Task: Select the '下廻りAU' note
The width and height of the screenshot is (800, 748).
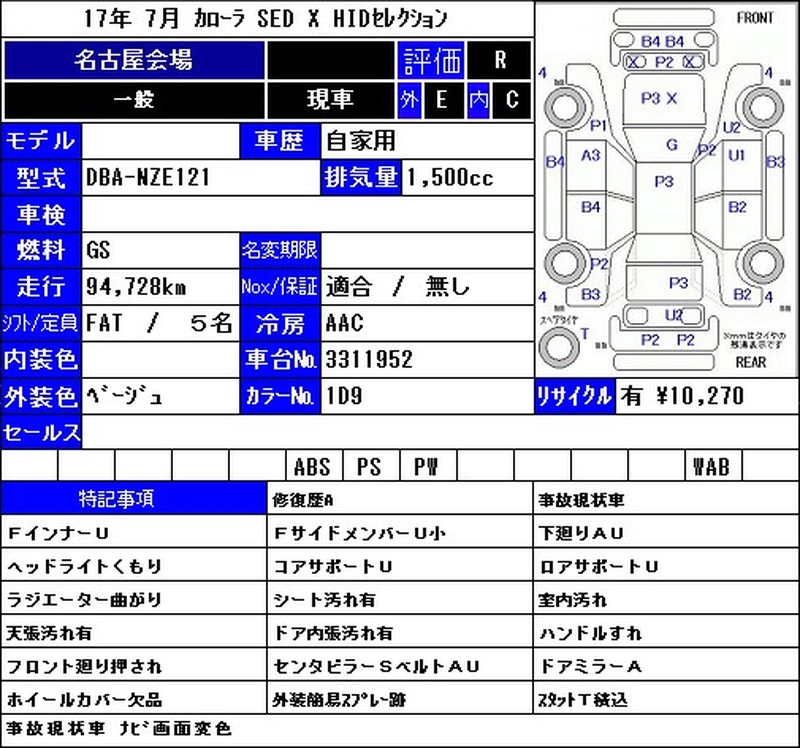Action: point(581,533)
